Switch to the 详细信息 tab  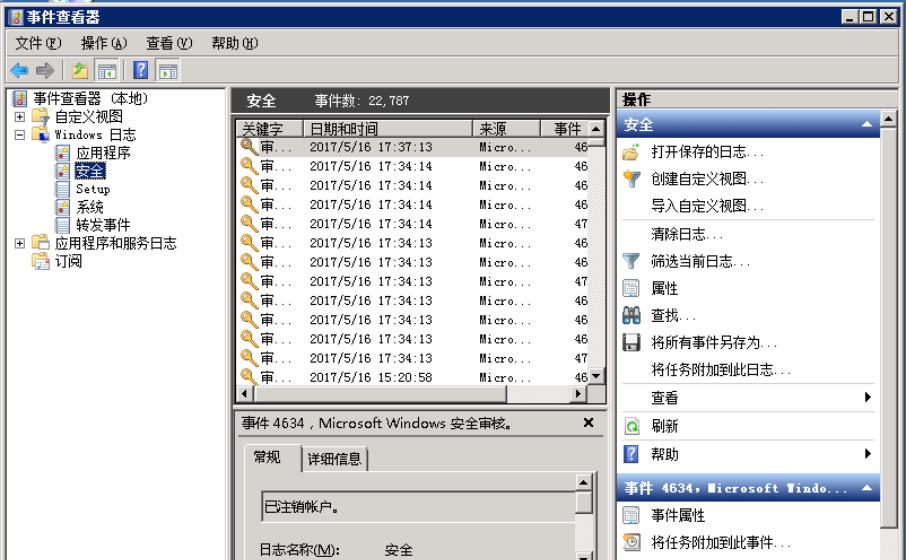[334, 459]
